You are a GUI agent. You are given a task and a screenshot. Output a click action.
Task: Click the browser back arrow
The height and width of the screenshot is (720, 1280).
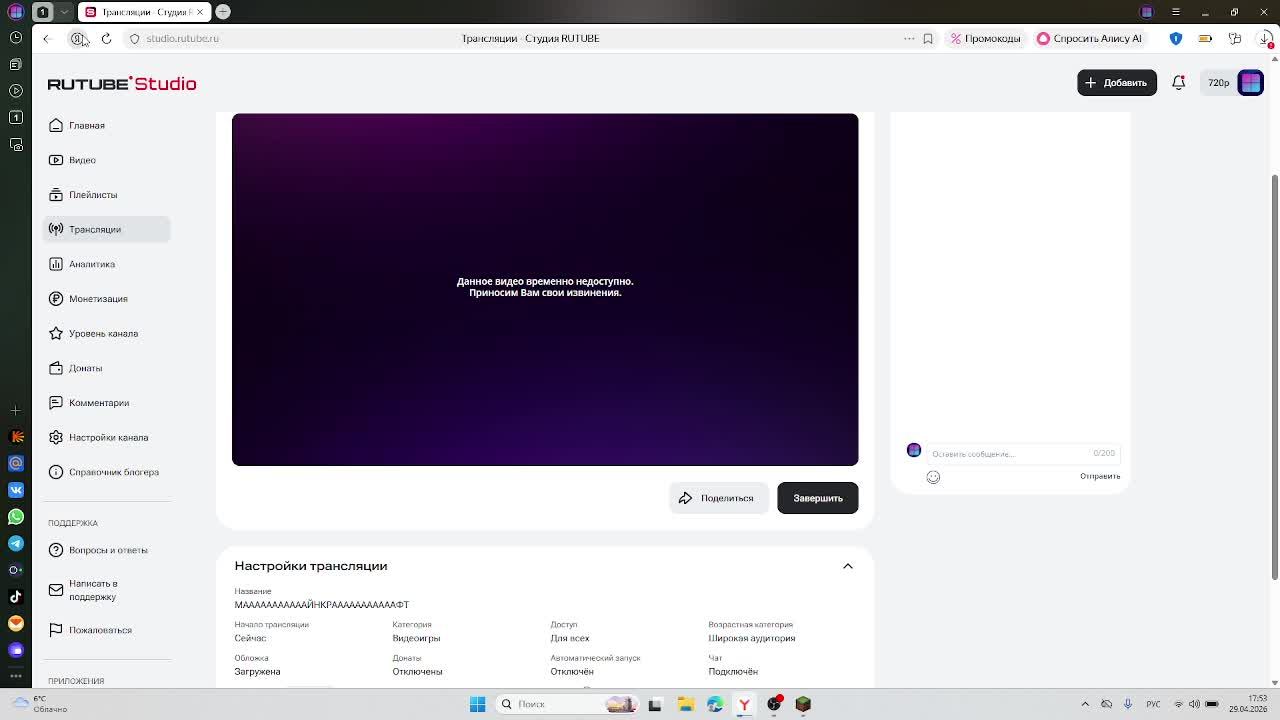pyautogui.click(x=46, y=38)
